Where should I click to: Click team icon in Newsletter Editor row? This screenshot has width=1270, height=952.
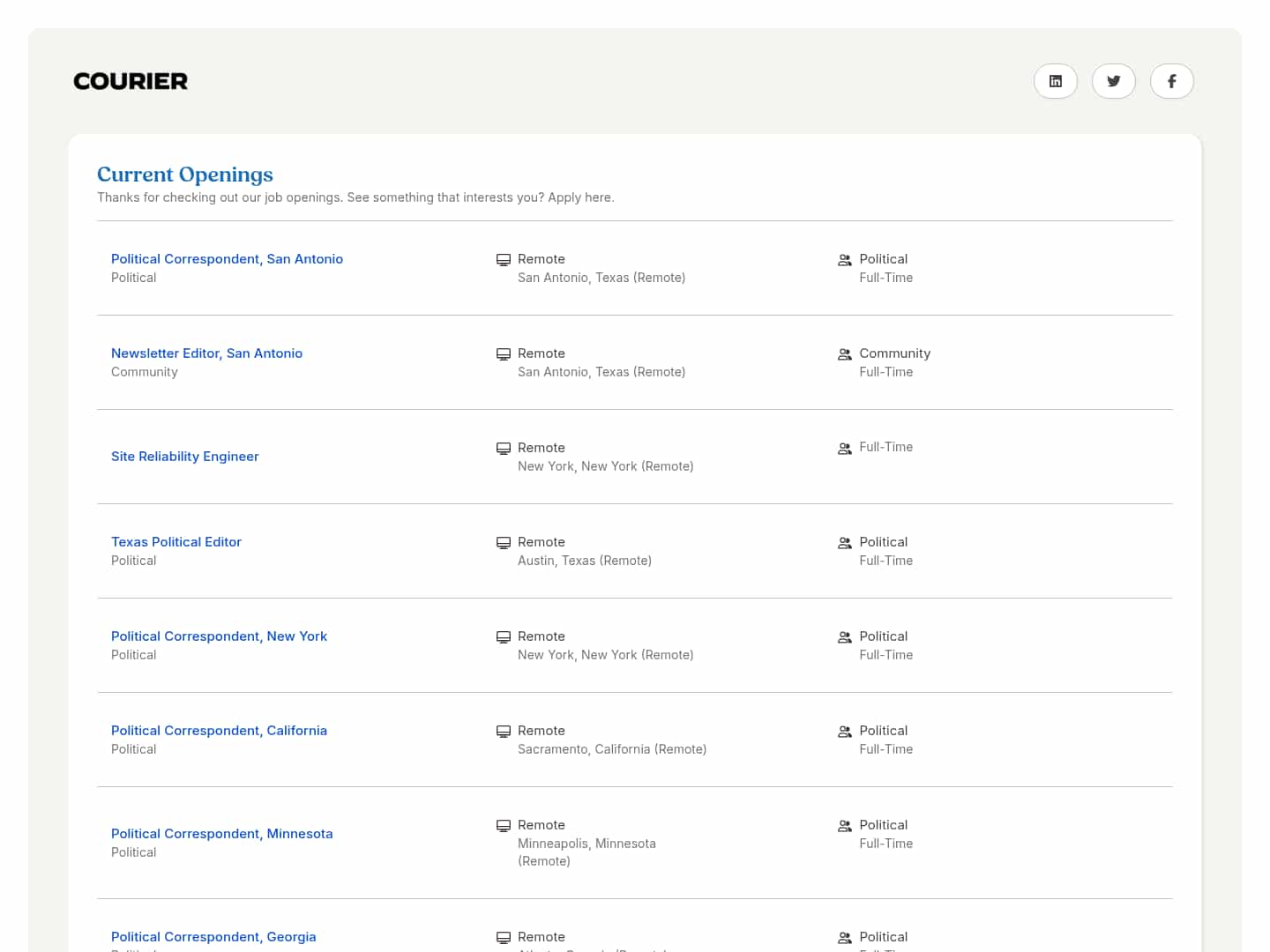pyautogui.click(x=844, y=354)
